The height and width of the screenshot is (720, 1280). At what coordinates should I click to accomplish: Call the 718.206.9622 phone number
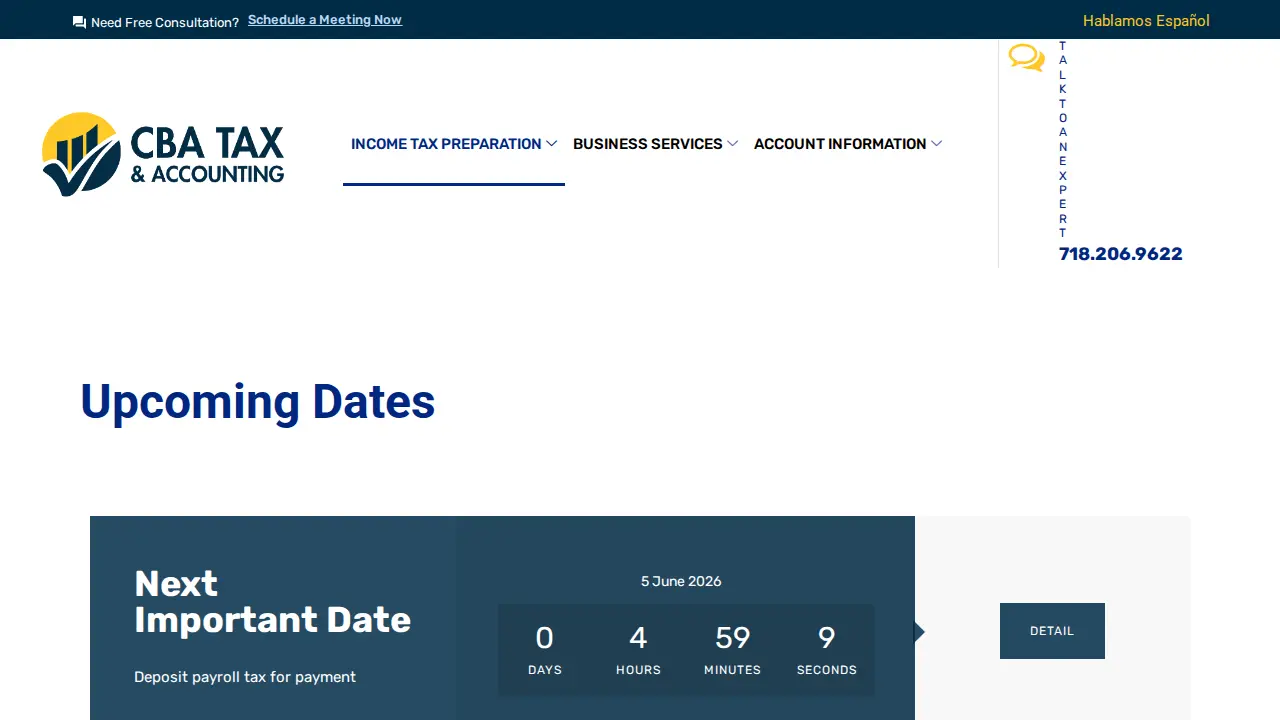coord(1120,254)
